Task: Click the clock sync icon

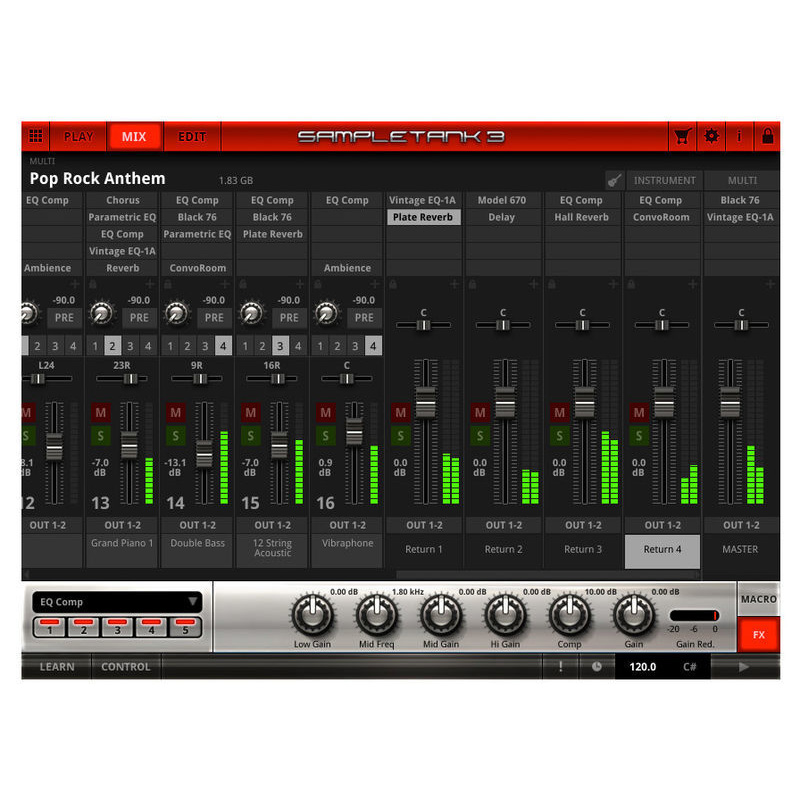Action: (x=596, y=666)
